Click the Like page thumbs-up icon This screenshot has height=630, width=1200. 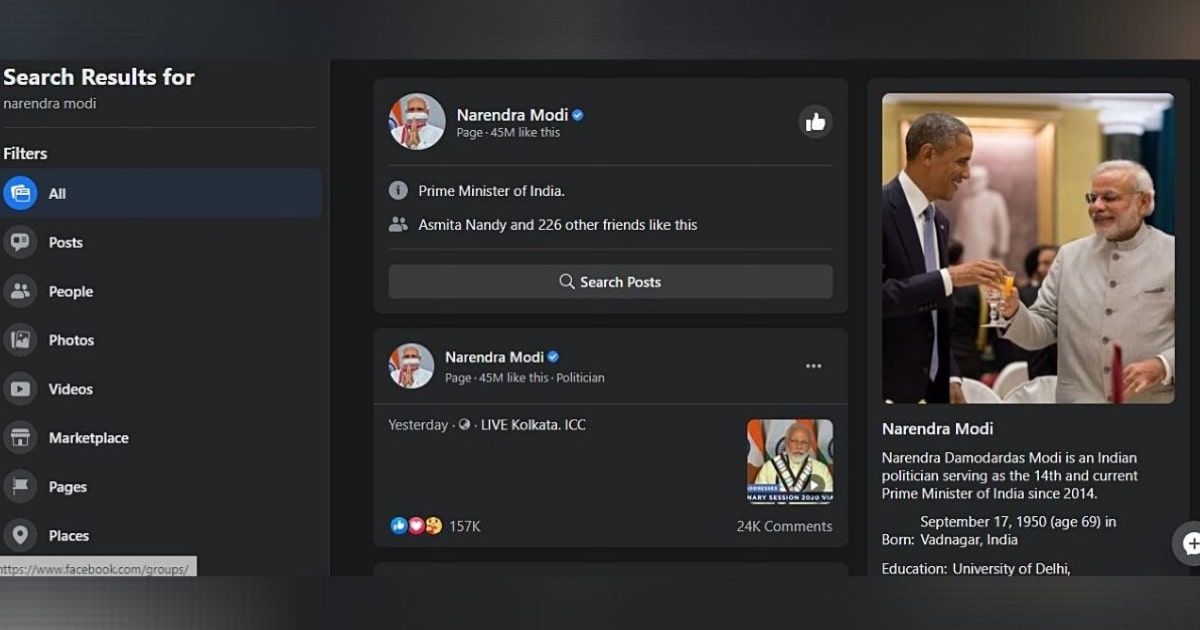815,122
